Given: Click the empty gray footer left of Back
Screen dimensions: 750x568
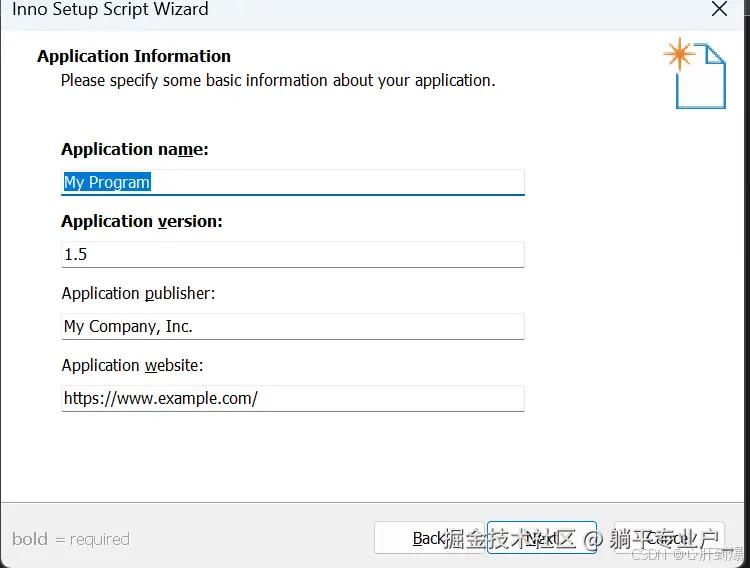Looking at the screenshot, I should coord(251,538).
